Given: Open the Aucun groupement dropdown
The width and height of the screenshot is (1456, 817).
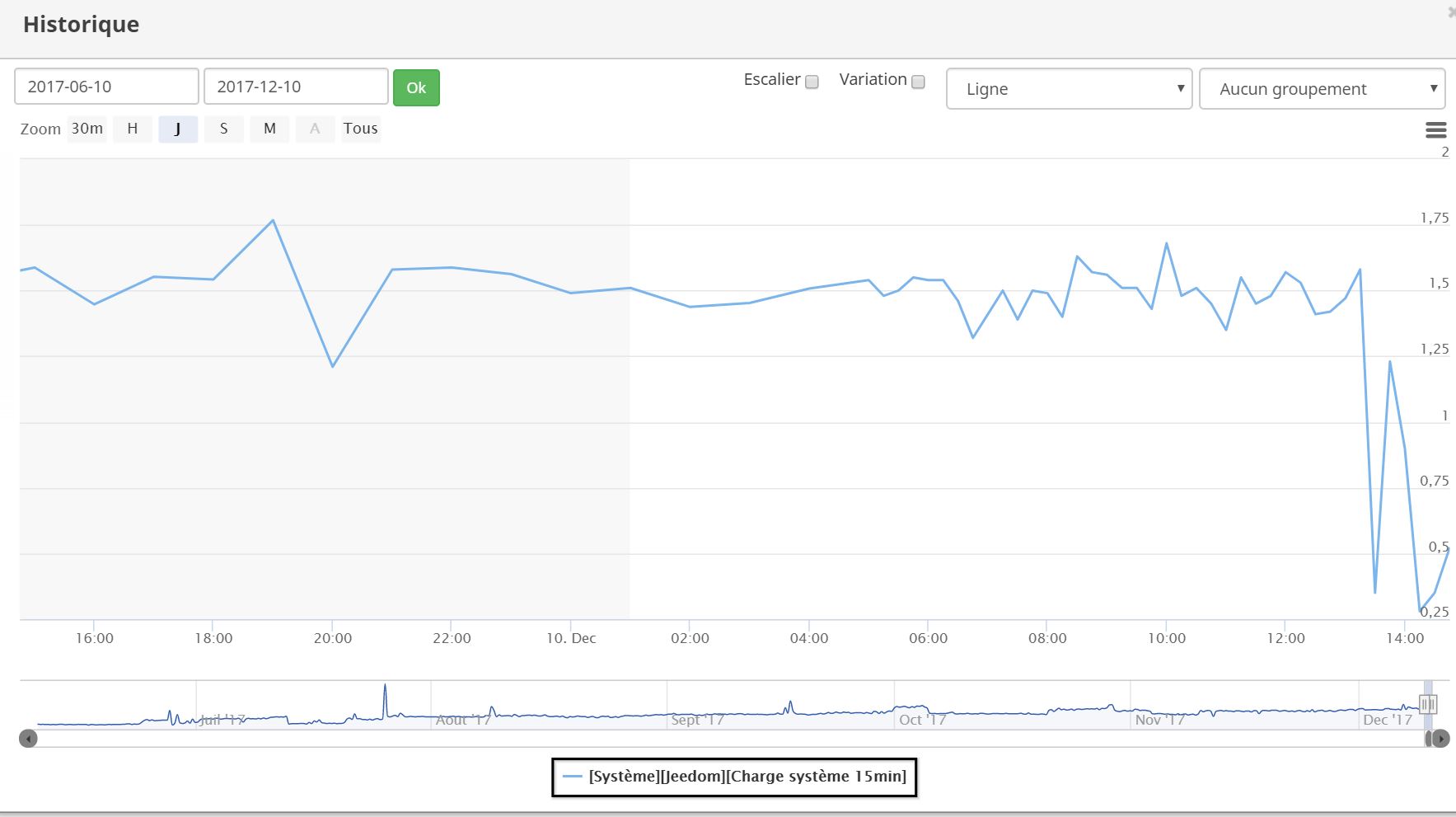Looking at the screenshot, I should [x=1322, y=89].
